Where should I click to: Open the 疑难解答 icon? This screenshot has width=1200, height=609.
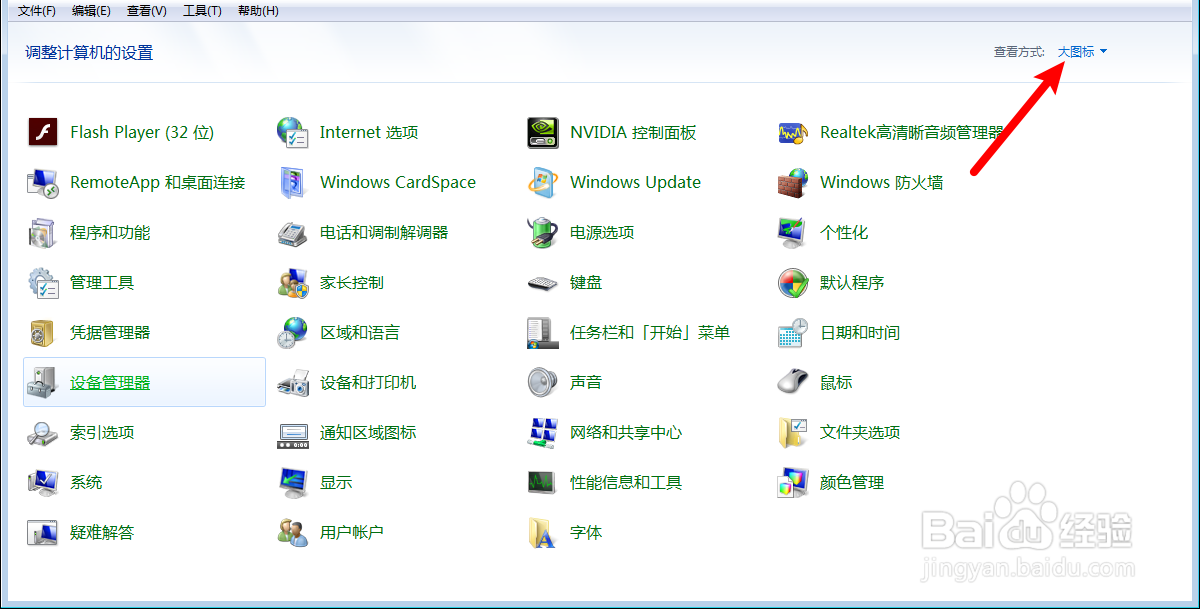pyautogui.click(x=43, y=532)
